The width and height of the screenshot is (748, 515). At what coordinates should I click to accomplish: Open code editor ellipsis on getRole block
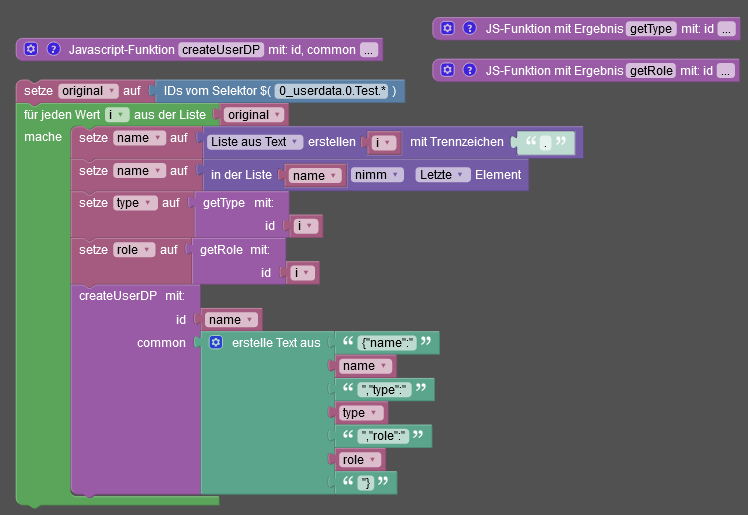point(726,71)
